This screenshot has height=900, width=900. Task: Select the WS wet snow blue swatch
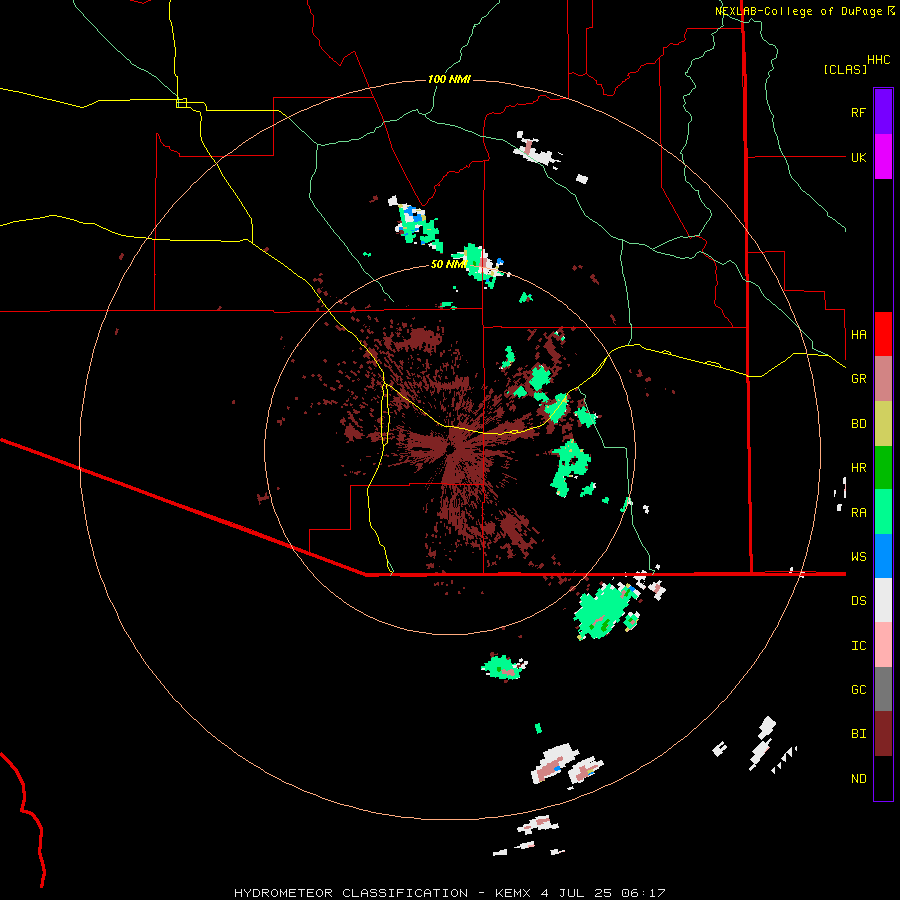click(x=883, y=556)
